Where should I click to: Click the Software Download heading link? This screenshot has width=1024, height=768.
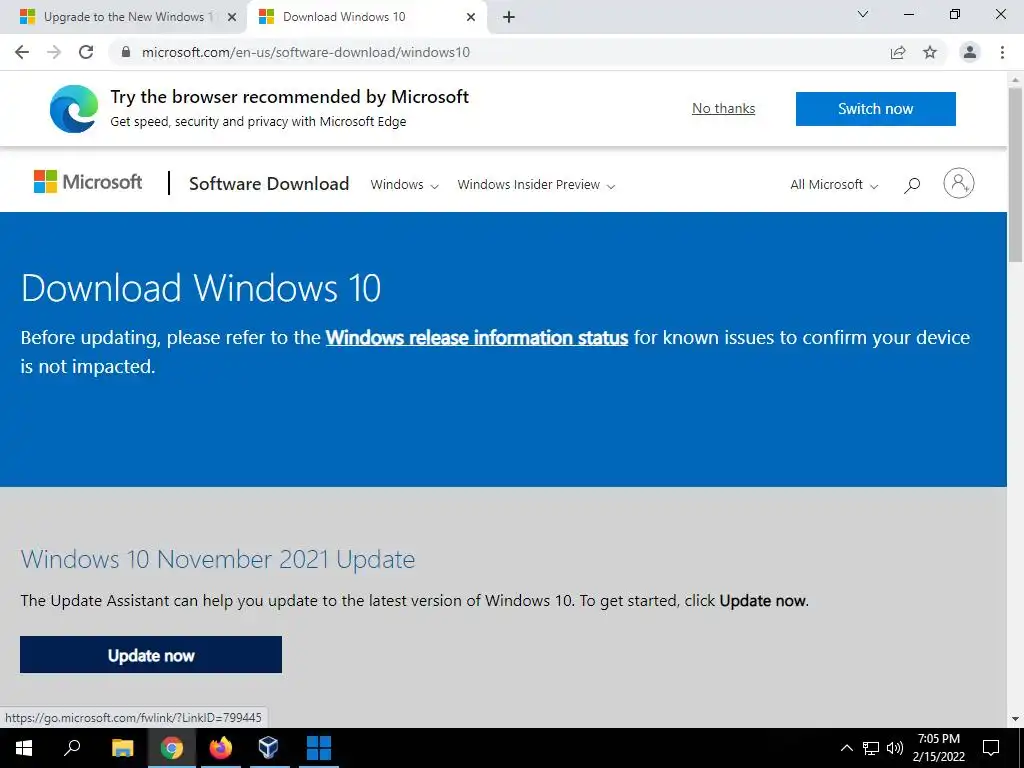point(269,184)
